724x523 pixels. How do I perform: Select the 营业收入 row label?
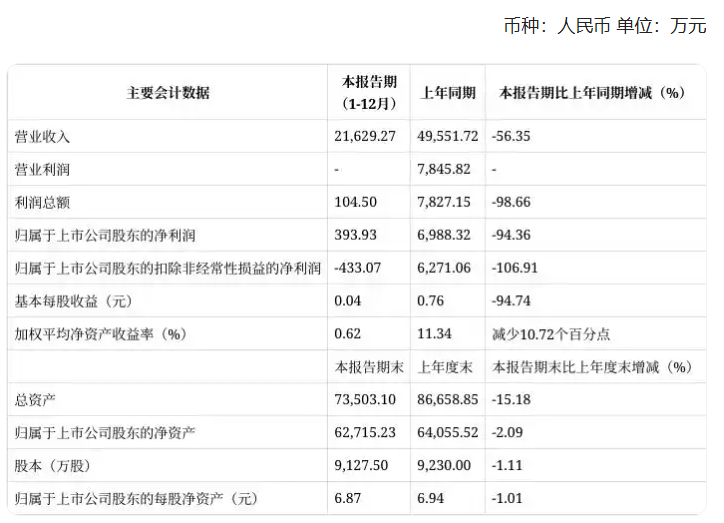(x=43, y=136)
